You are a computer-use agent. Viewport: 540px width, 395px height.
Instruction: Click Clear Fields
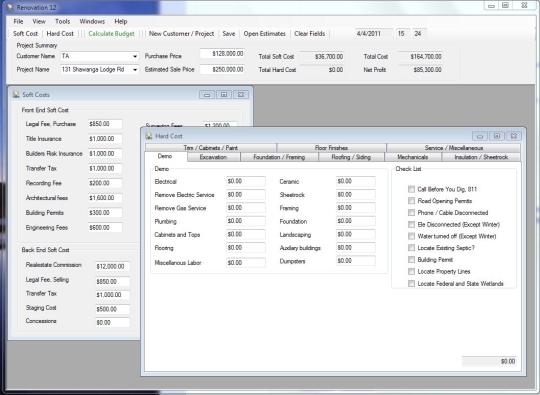point(310,34)
